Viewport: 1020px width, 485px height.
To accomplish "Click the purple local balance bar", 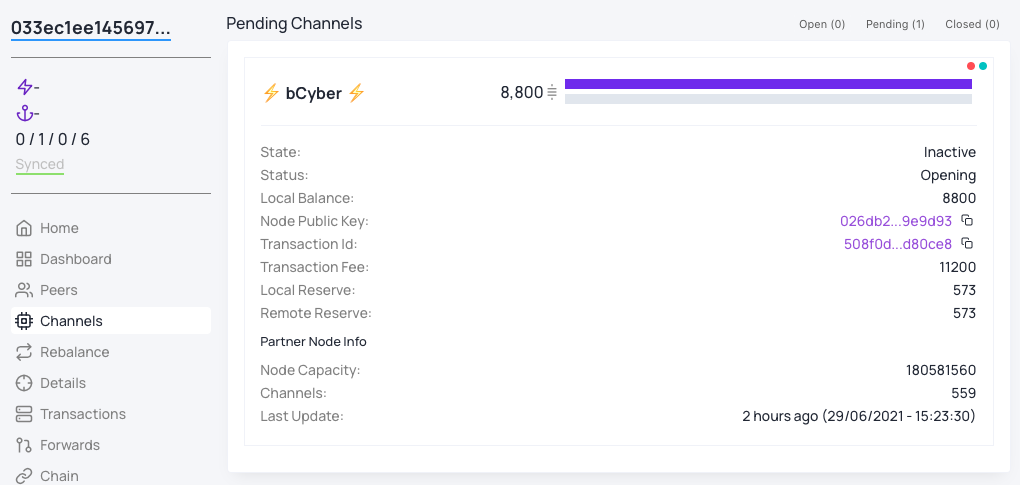I will [768, 84].
